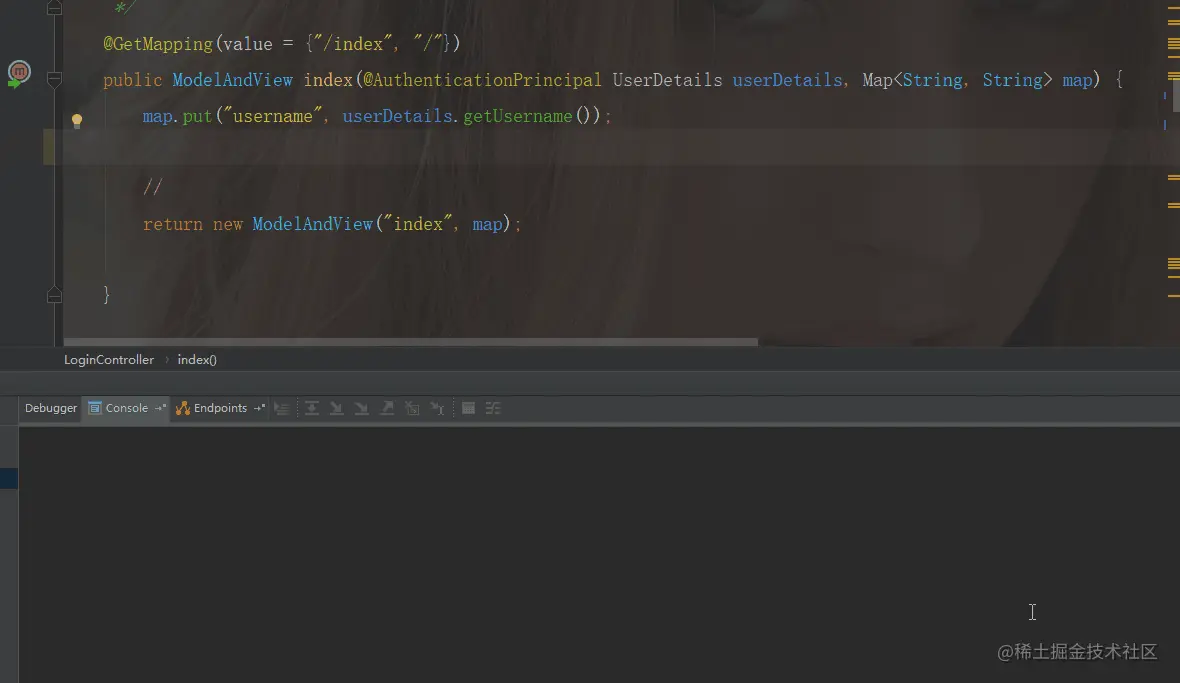Click the "username" string literal

pos(272,116)
